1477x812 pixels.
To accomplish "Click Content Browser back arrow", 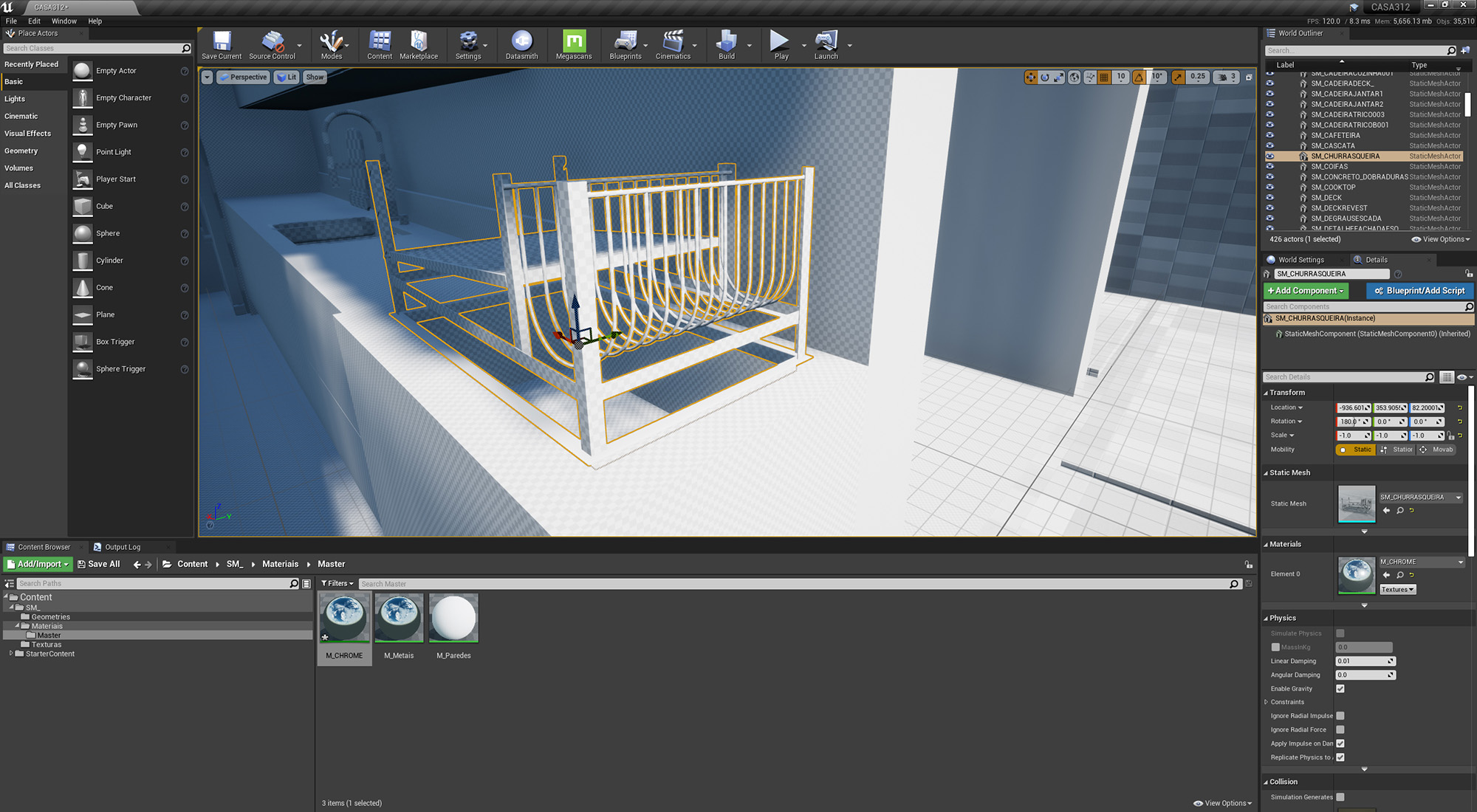I will 137,565.
